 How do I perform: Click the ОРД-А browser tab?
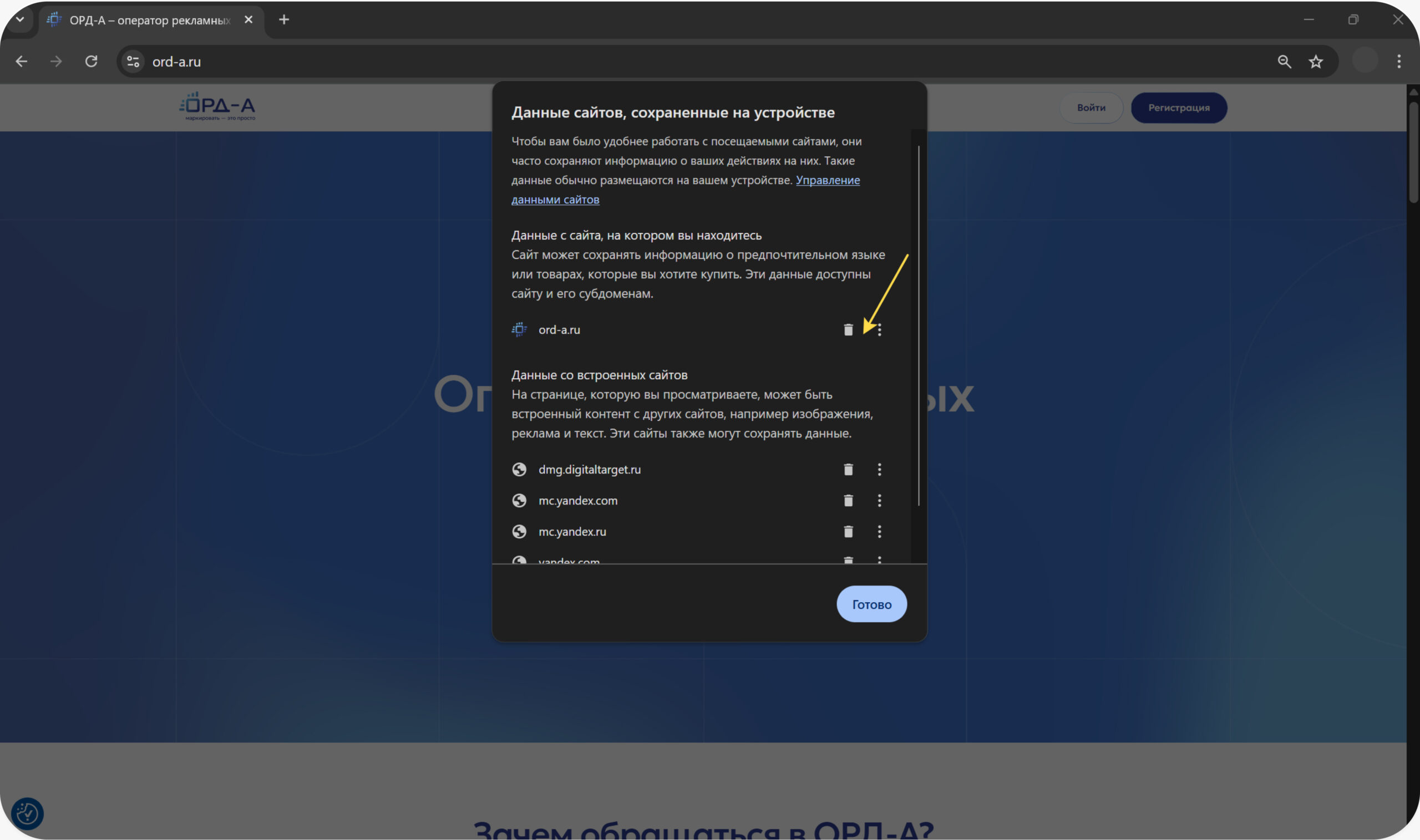(149, 21)
